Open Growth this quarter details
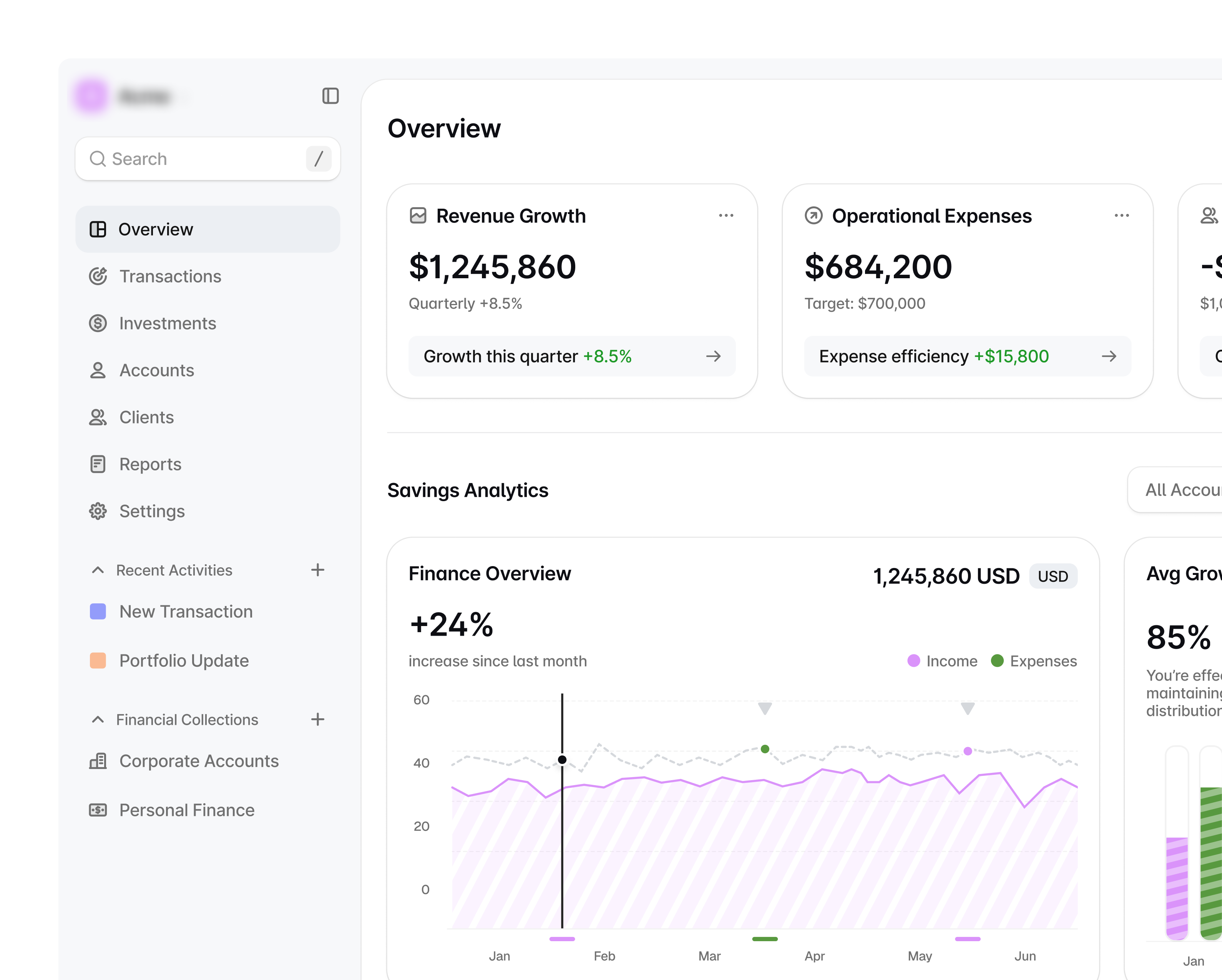1222x980 pixels. click(572, 356)
